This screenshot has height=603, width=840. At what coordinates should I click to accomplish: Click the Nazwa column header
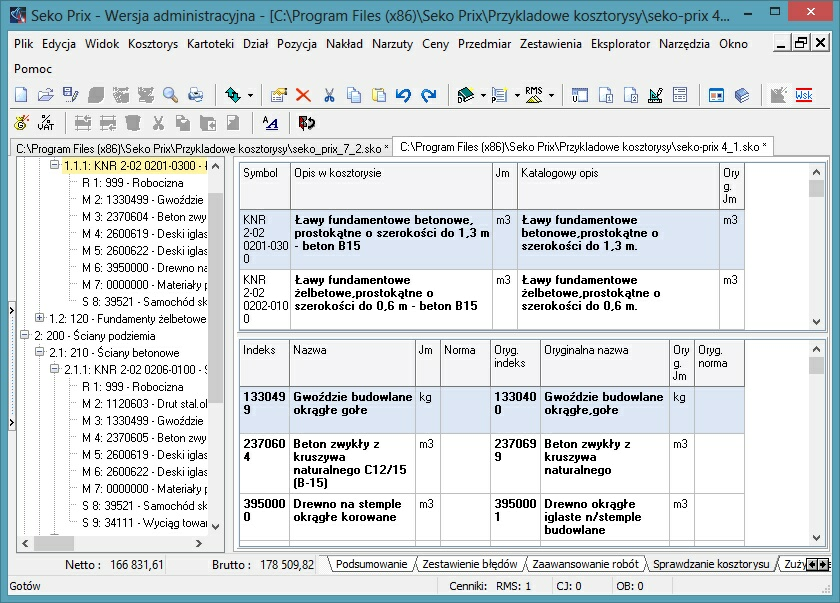[352, 363]
